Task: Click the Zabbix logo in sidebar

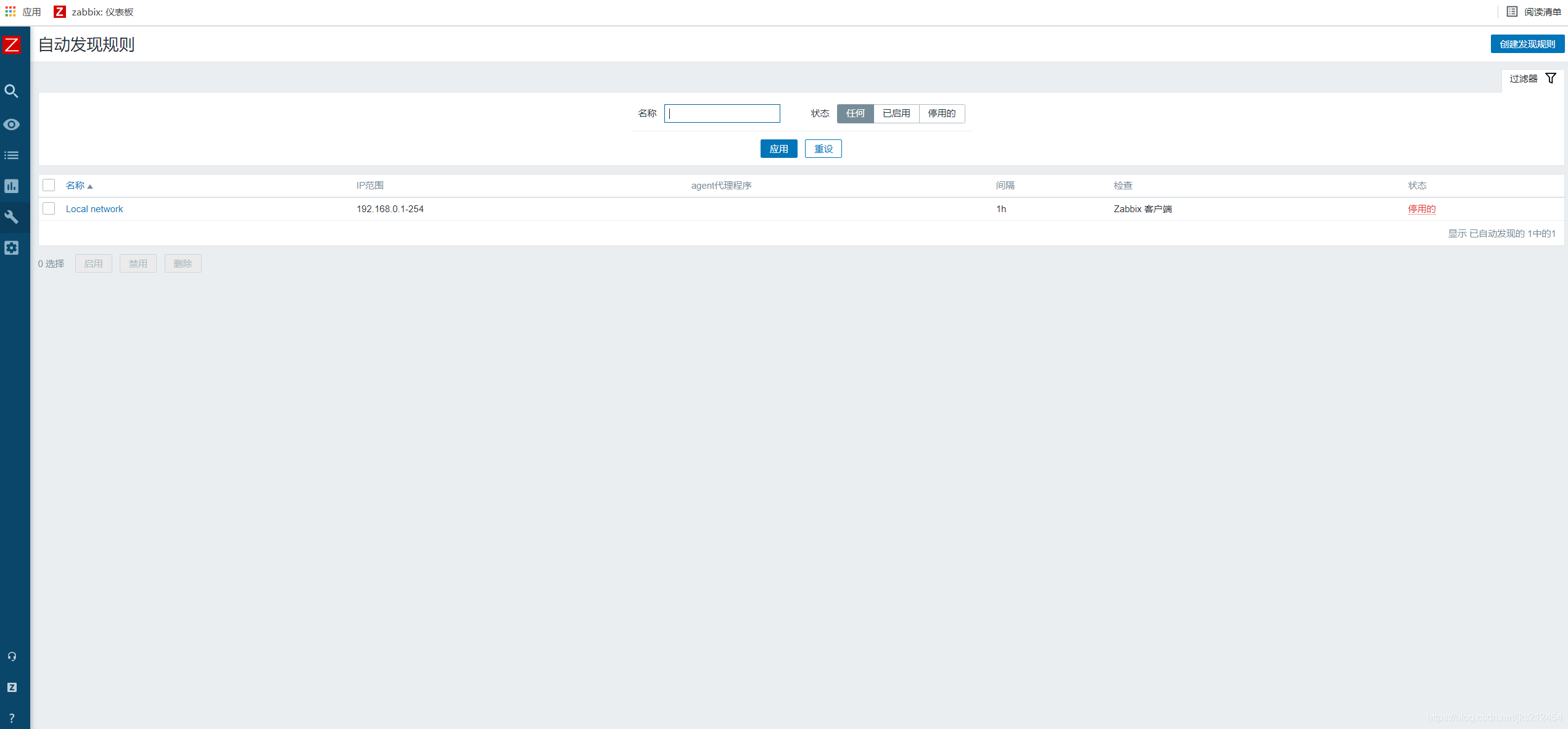Action: pos(12,44)
